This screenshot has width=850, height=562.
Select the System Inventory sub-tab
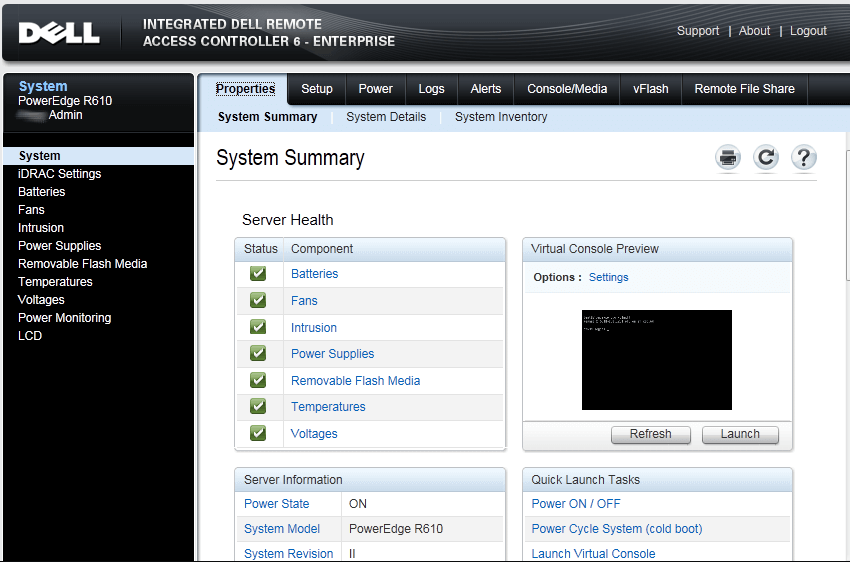point(501,117)
